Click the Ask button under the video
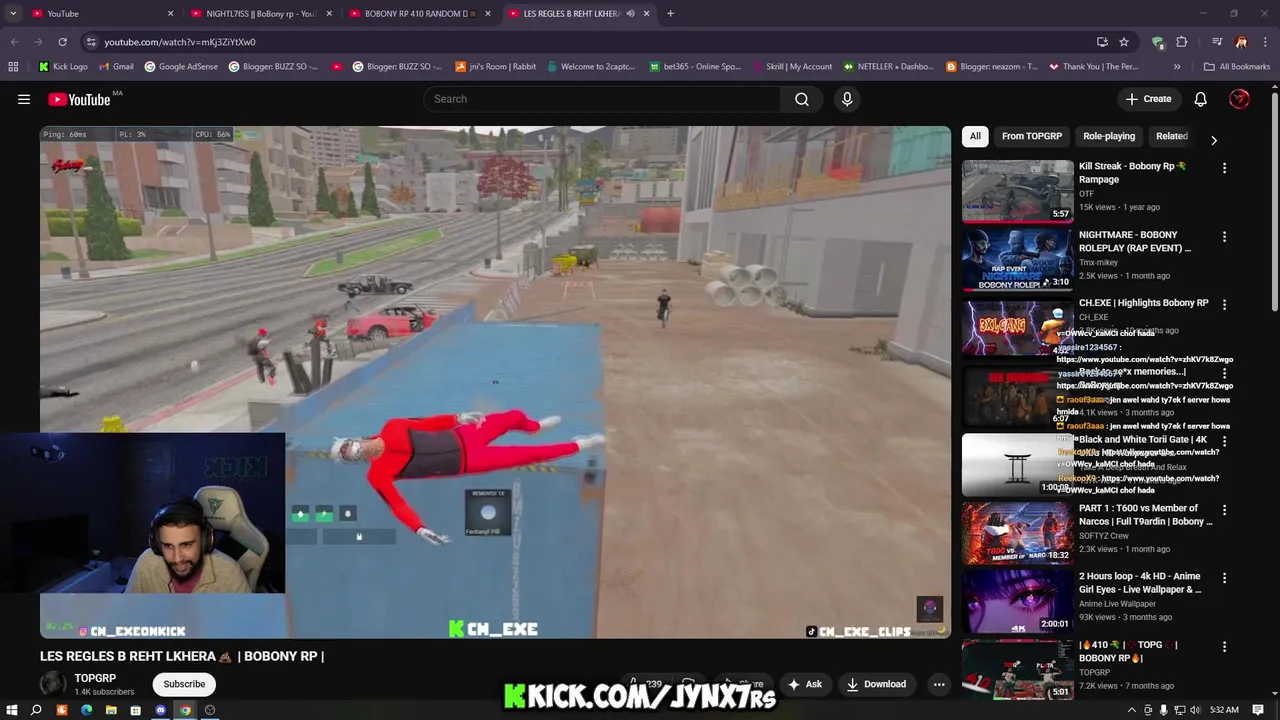This screenshot has width=1280, height=720. point(805,684)
